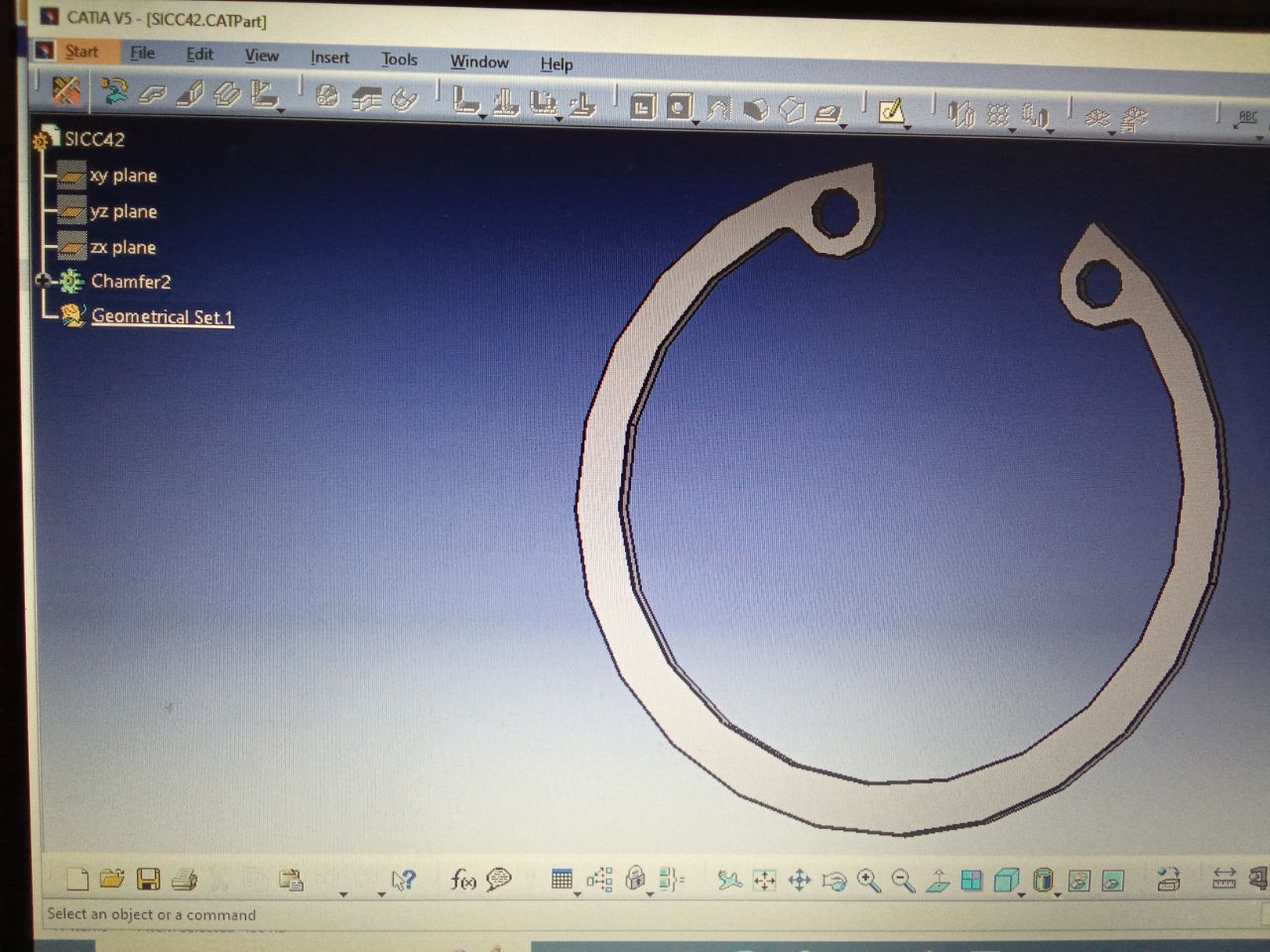Click the Sheet Metal workbench icon
This screenshot has height=952, width=1270.
(x=65, y=91)
